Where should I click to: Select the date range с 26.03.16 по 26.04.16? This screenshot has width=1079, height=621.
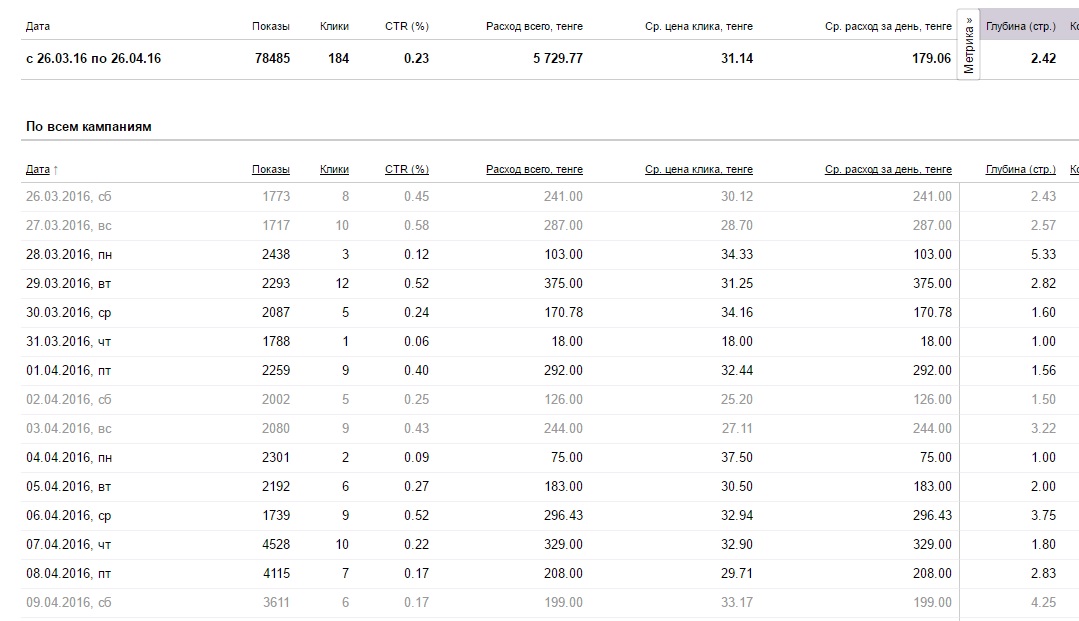(93, 59)
